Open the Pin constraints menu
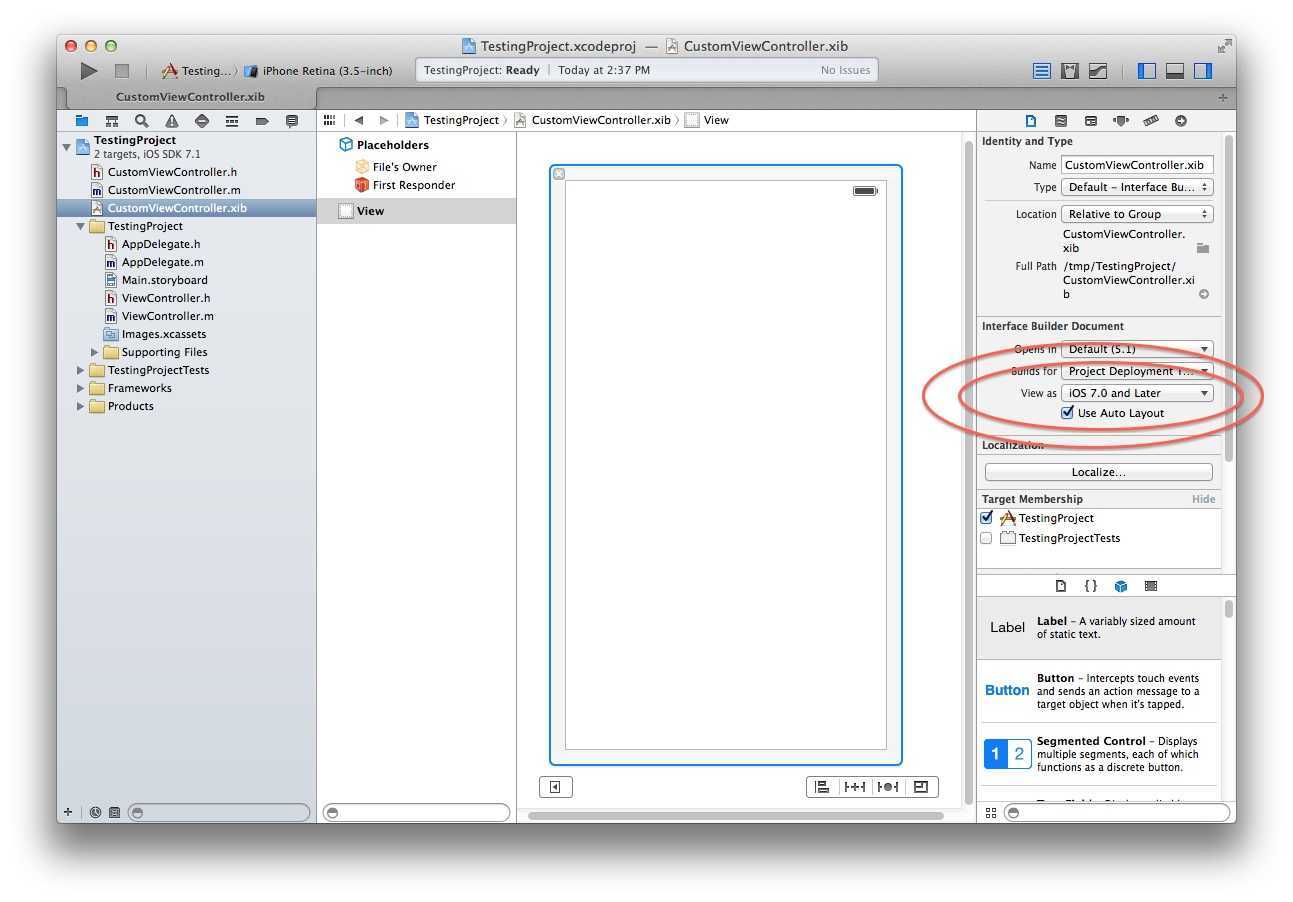 coord(855,787)
